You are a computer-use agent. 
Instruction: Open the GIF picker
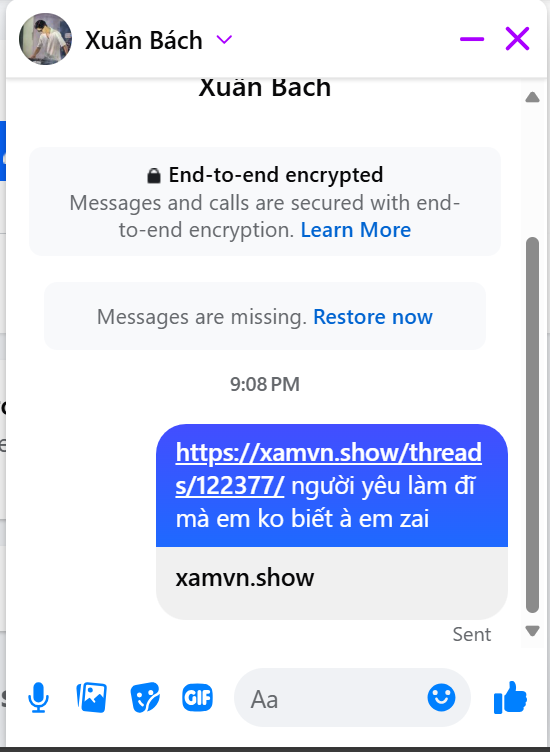coord(198,697)
